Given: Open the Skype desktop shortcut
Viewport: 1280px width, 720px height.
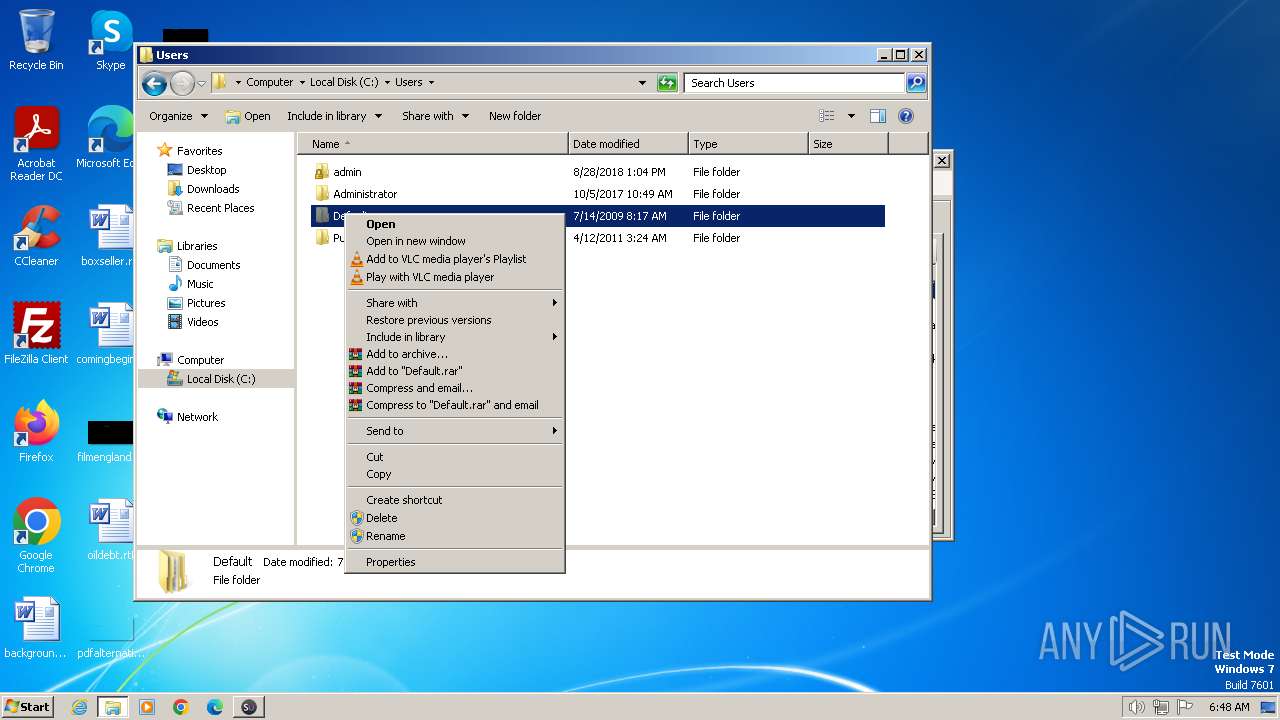Looking at the screenshot, I should coord(110,40).
